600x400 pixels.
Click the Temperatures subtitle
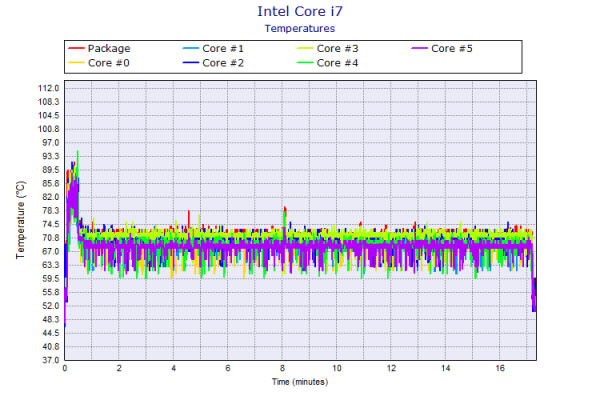coord(300,28)
